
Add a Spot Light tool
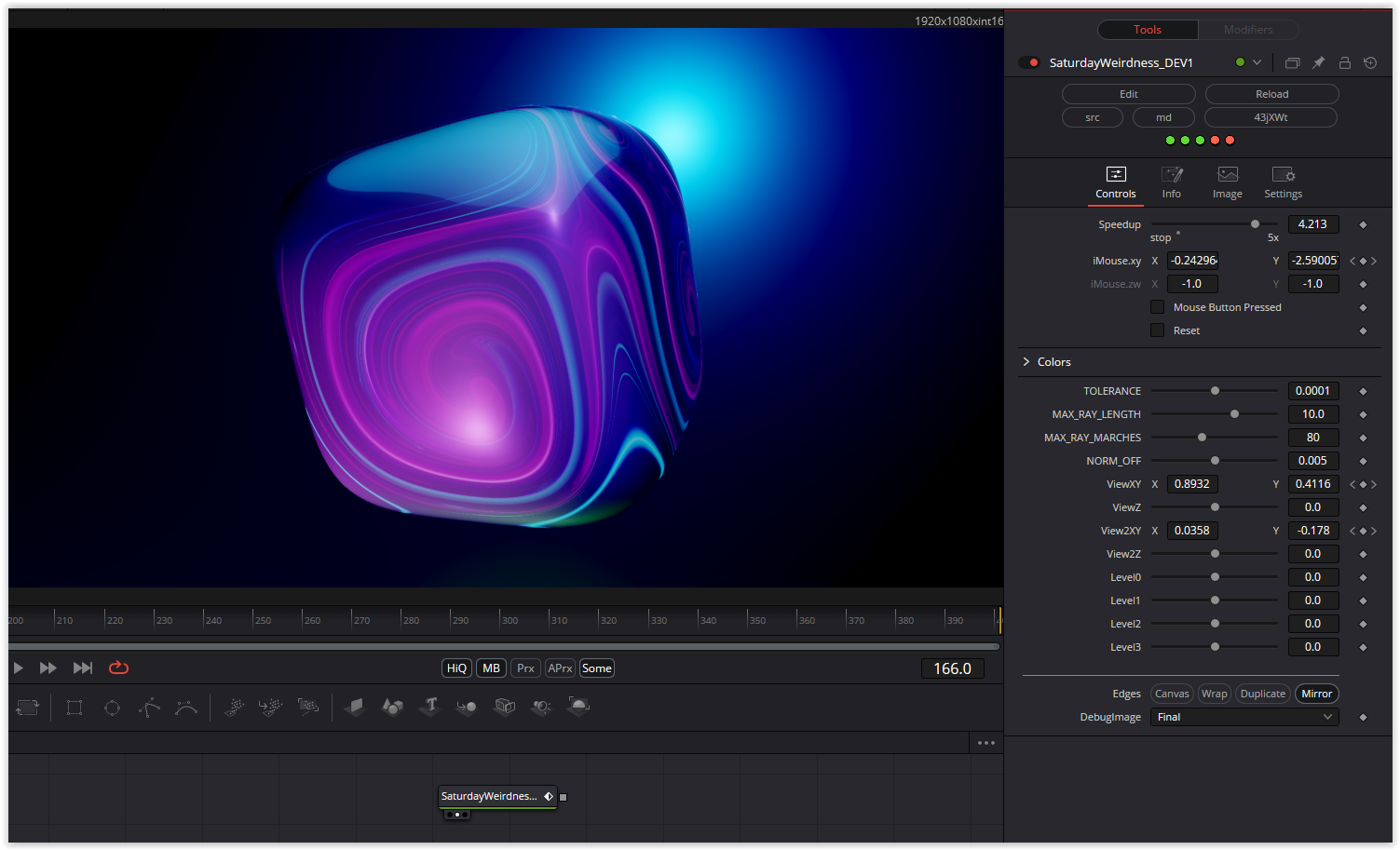(541, 708)
